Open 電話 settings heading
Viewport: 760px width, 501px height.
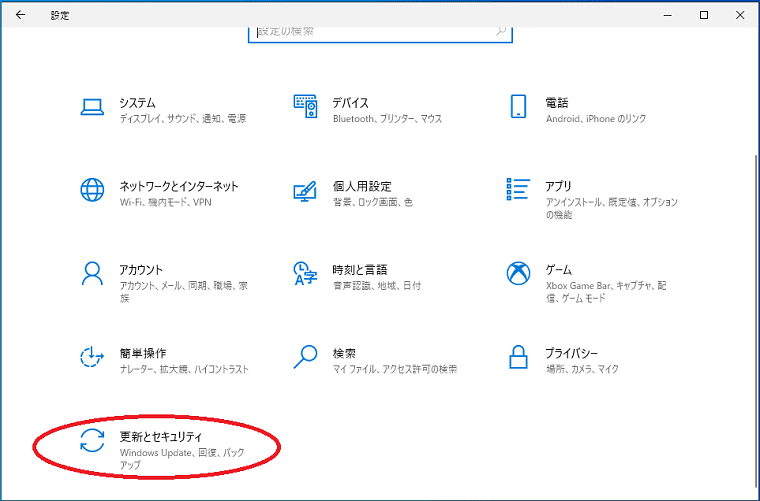tap(557, 103)
